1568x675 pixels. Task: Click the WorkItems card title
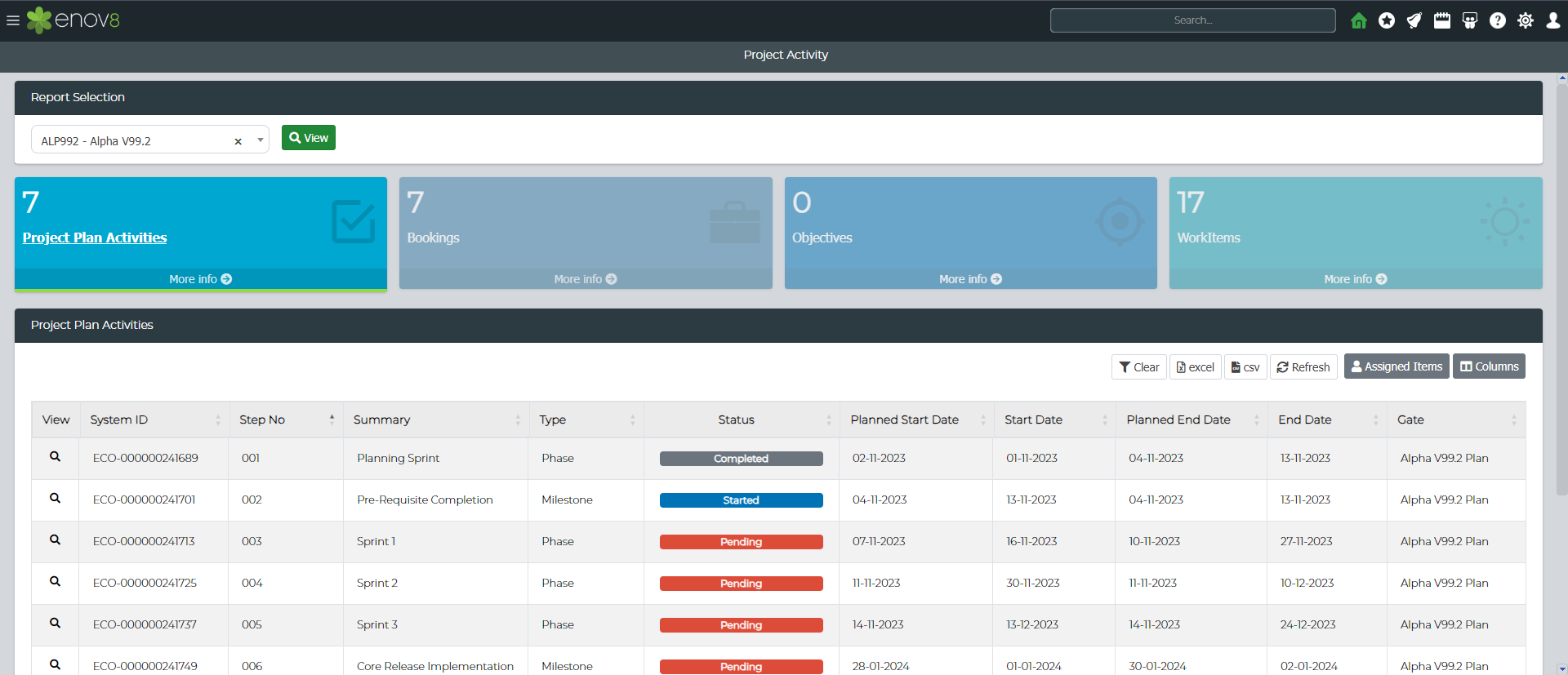coord(1209,238)
